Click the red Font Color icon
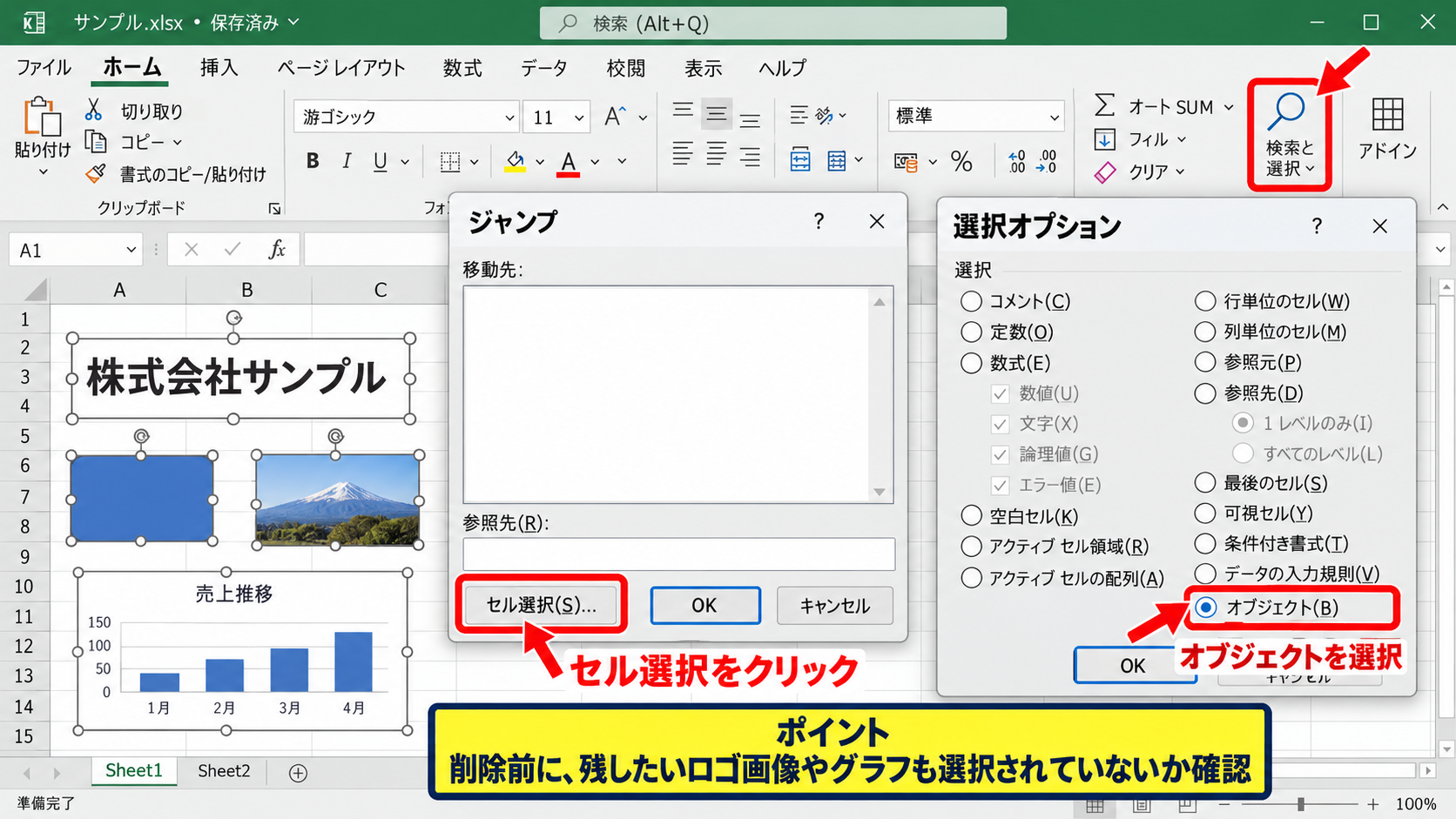 pos(569,162)
